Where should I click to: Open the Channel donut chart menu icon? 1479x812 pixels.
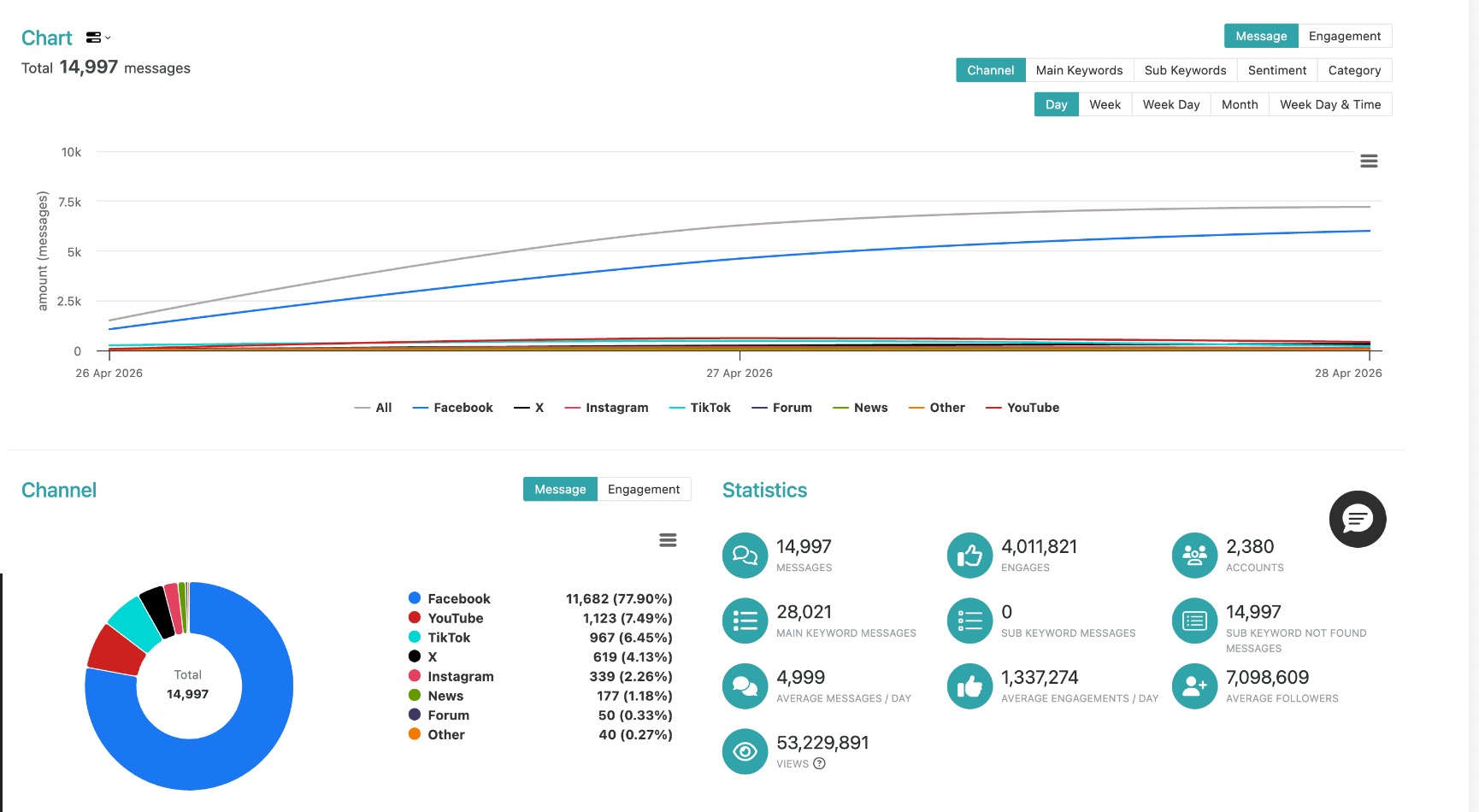pos(668,540)
